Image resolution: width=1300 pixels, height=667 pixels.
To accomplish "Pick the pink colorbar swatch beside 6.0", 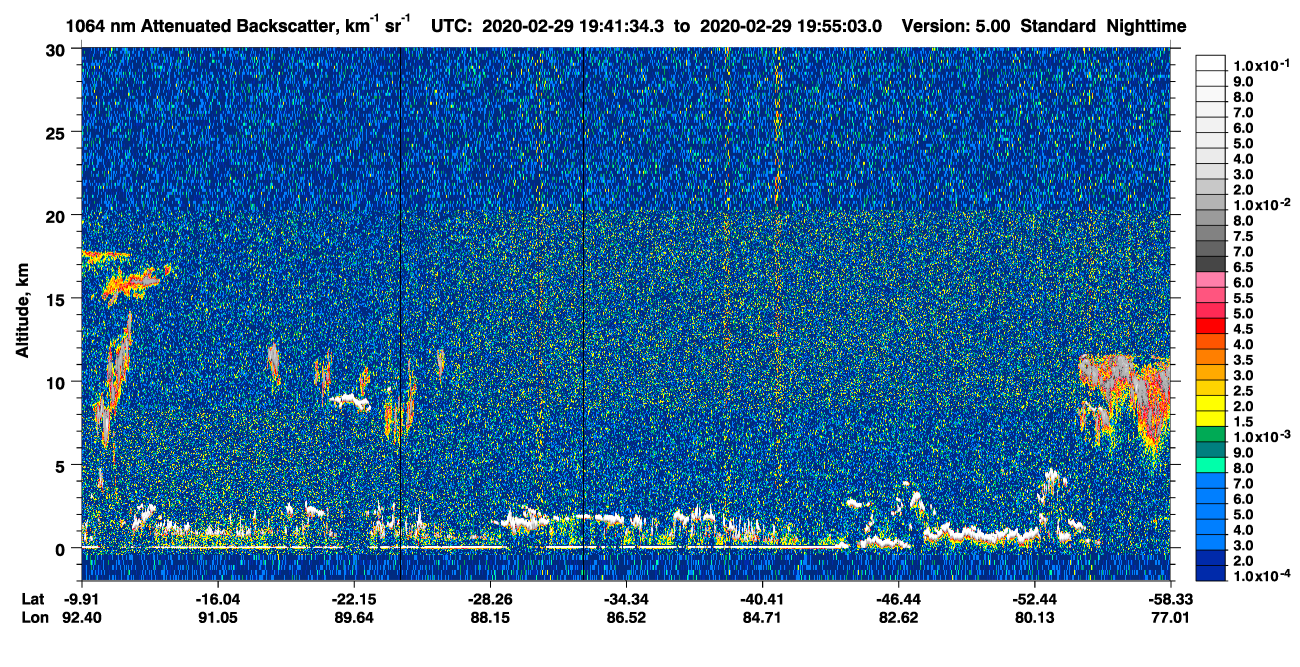I will point(1211,280).
